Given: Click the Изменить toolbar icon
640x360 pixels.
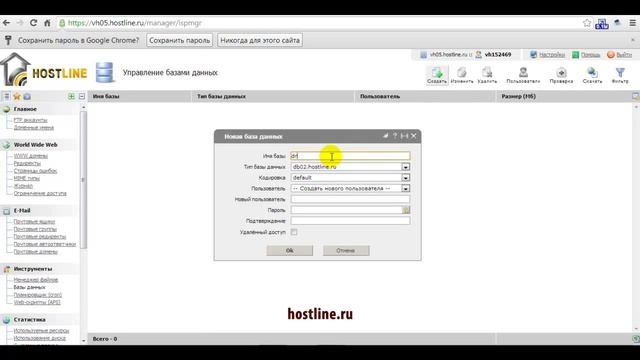Looking at the screenshot, I should [462, 76].
